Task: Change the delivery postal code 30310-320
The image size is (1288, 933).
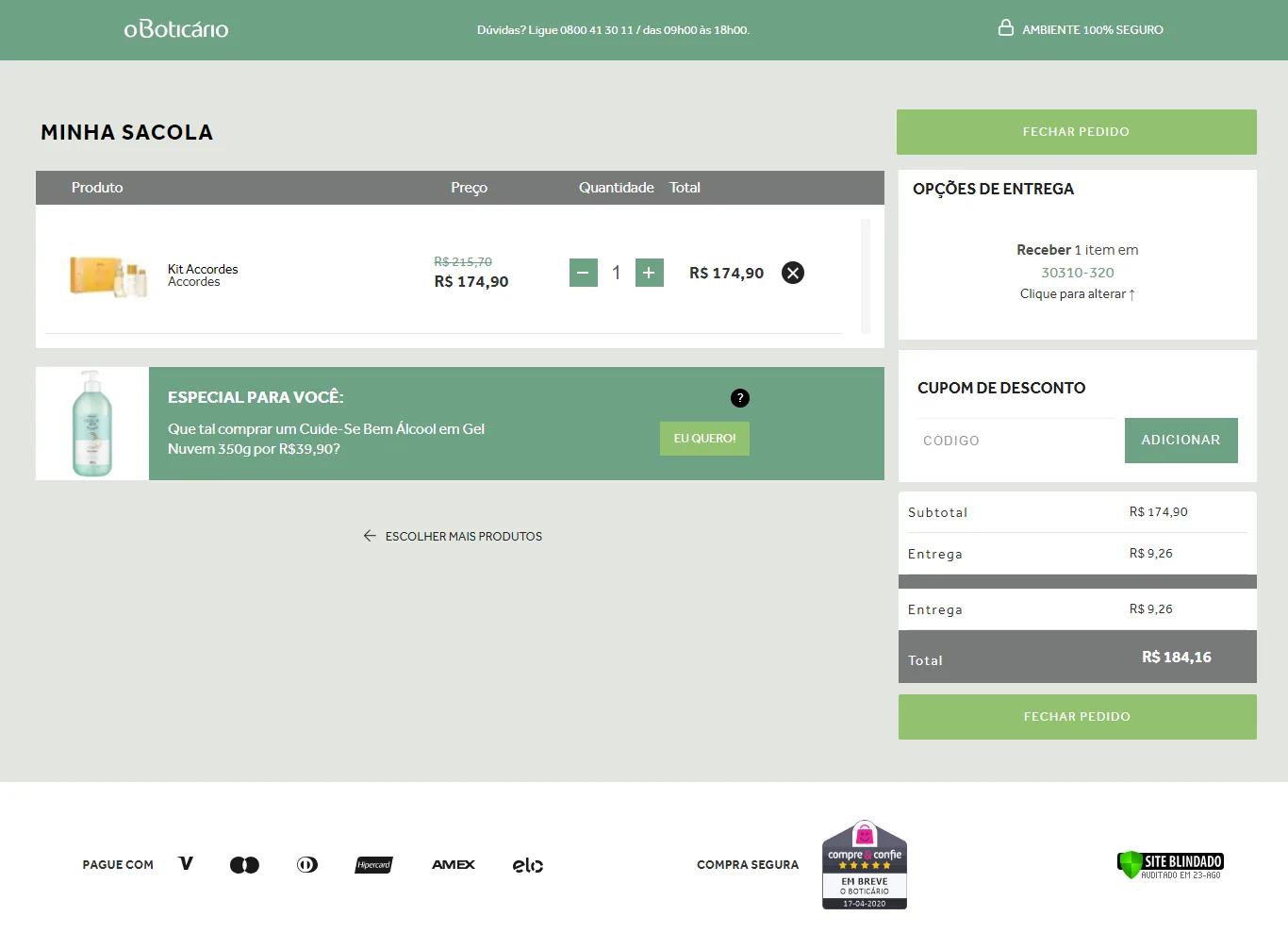Action: 1078,273
